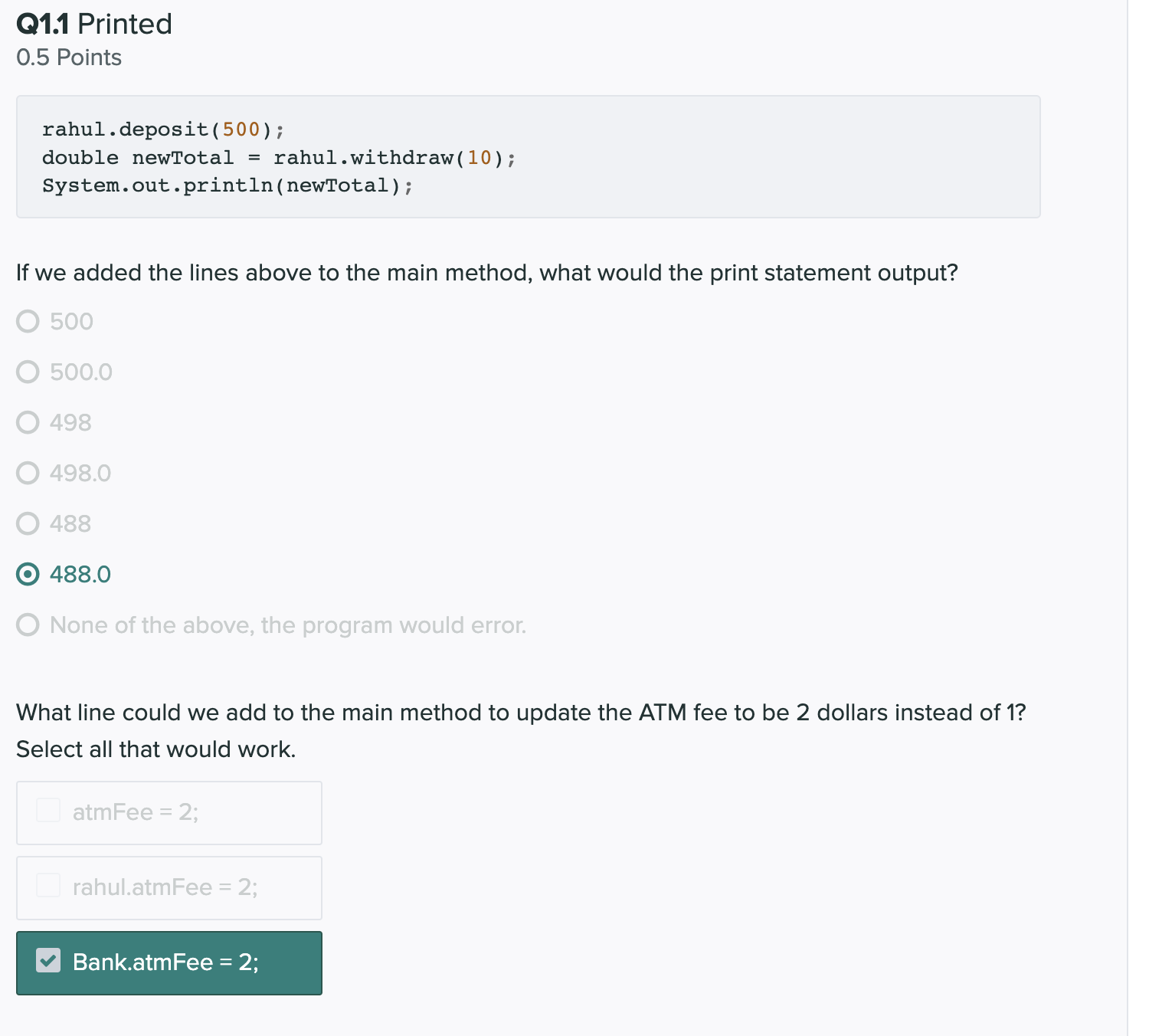Click the '488.0' answer text label

coord(80,574)
